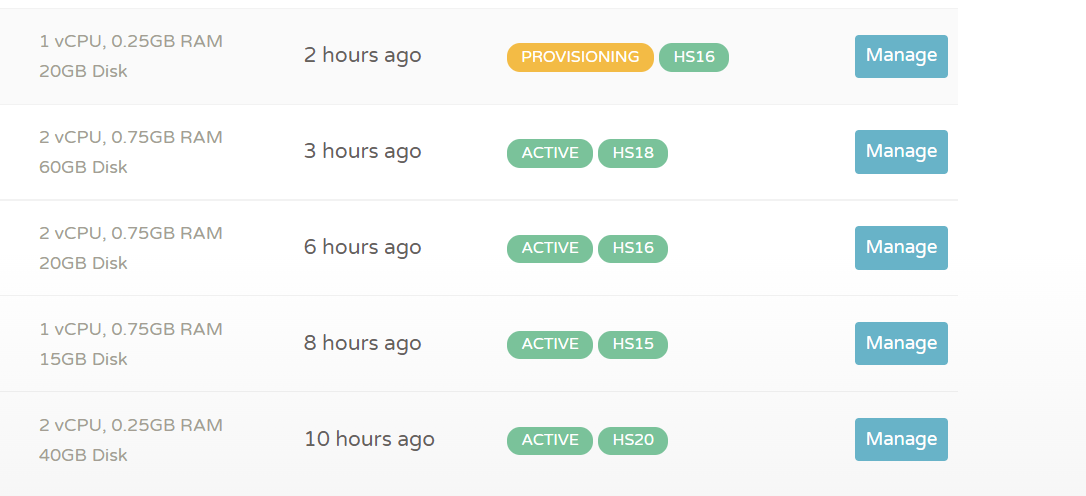This screenshot has width=1086, height=496.
Task: Open Manage for the HS18 server
Action: click(x=901, y=152)
